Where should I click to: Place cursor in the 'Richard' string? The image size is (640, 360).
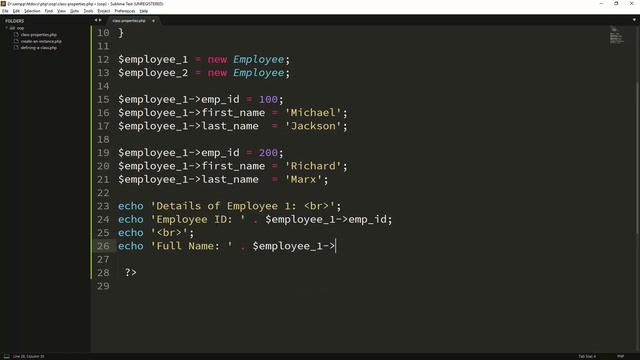313,166
